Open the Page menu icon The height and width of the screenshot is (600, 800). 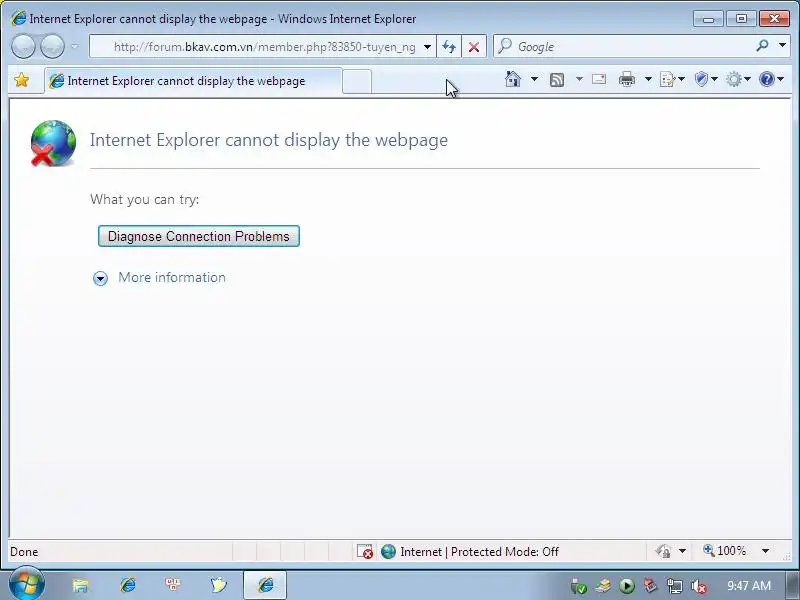coord(671,80)
